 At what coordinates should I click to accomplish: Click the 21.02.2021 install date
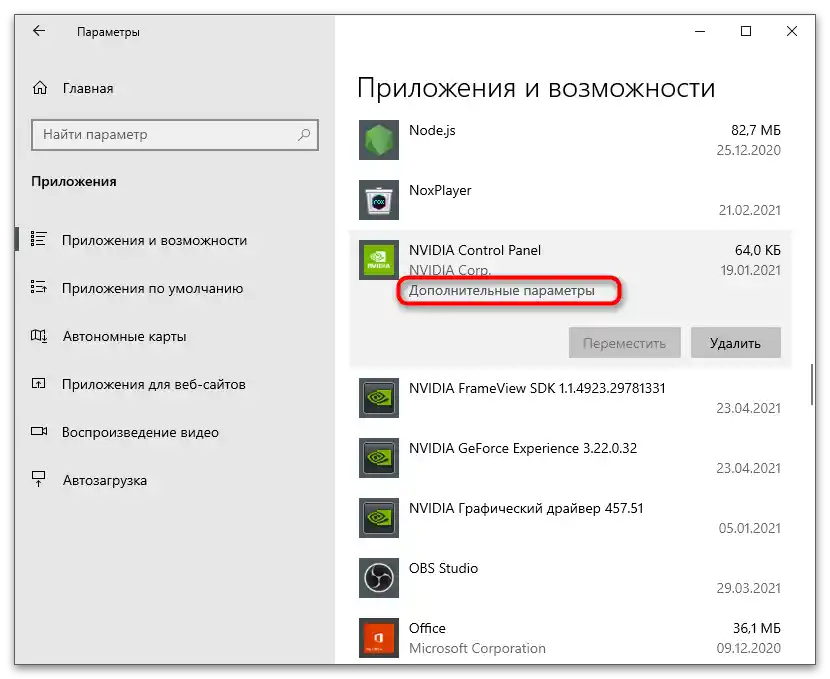point(750,210)
